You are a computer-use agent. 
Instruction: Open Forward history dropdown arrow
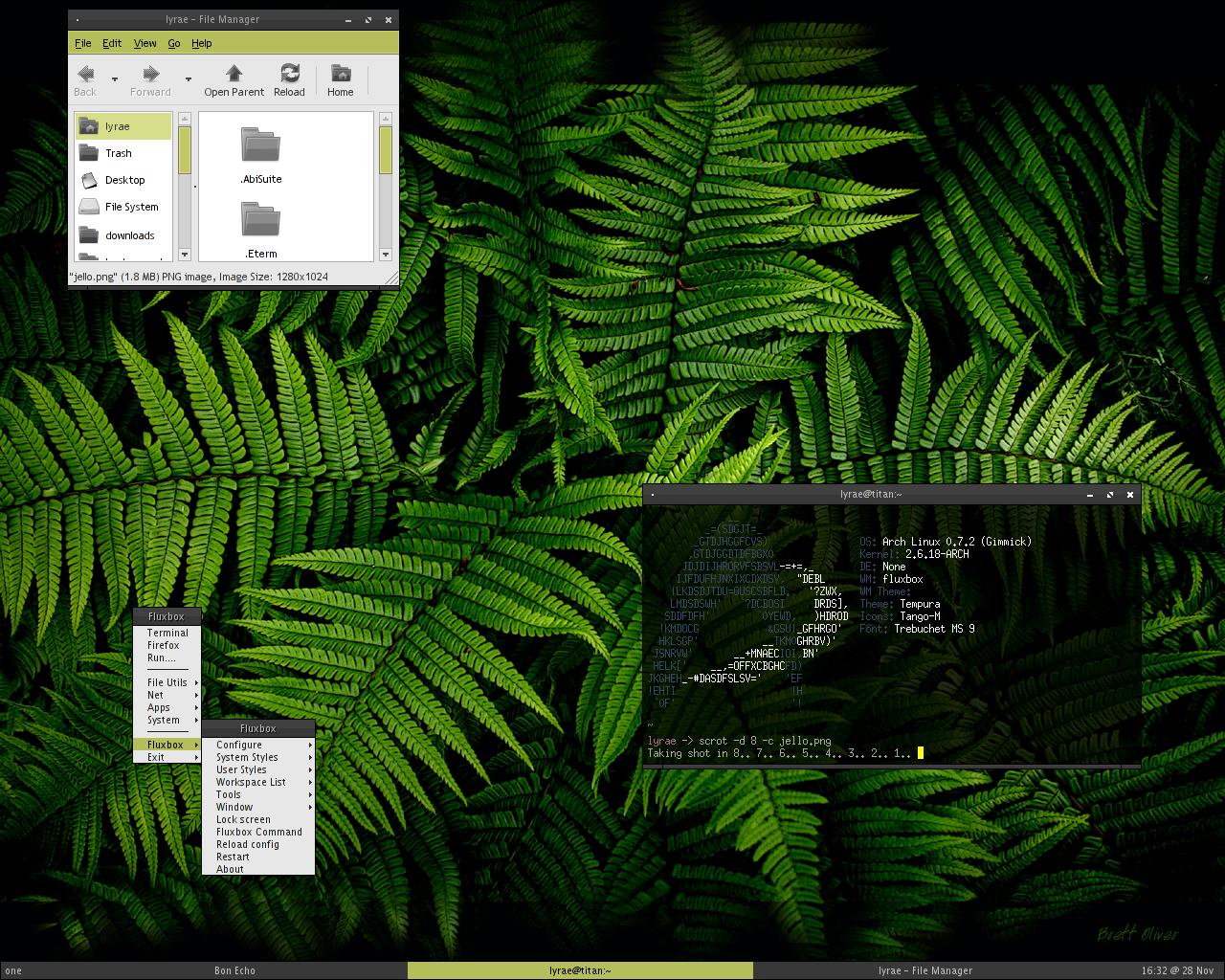pos(189,79)
